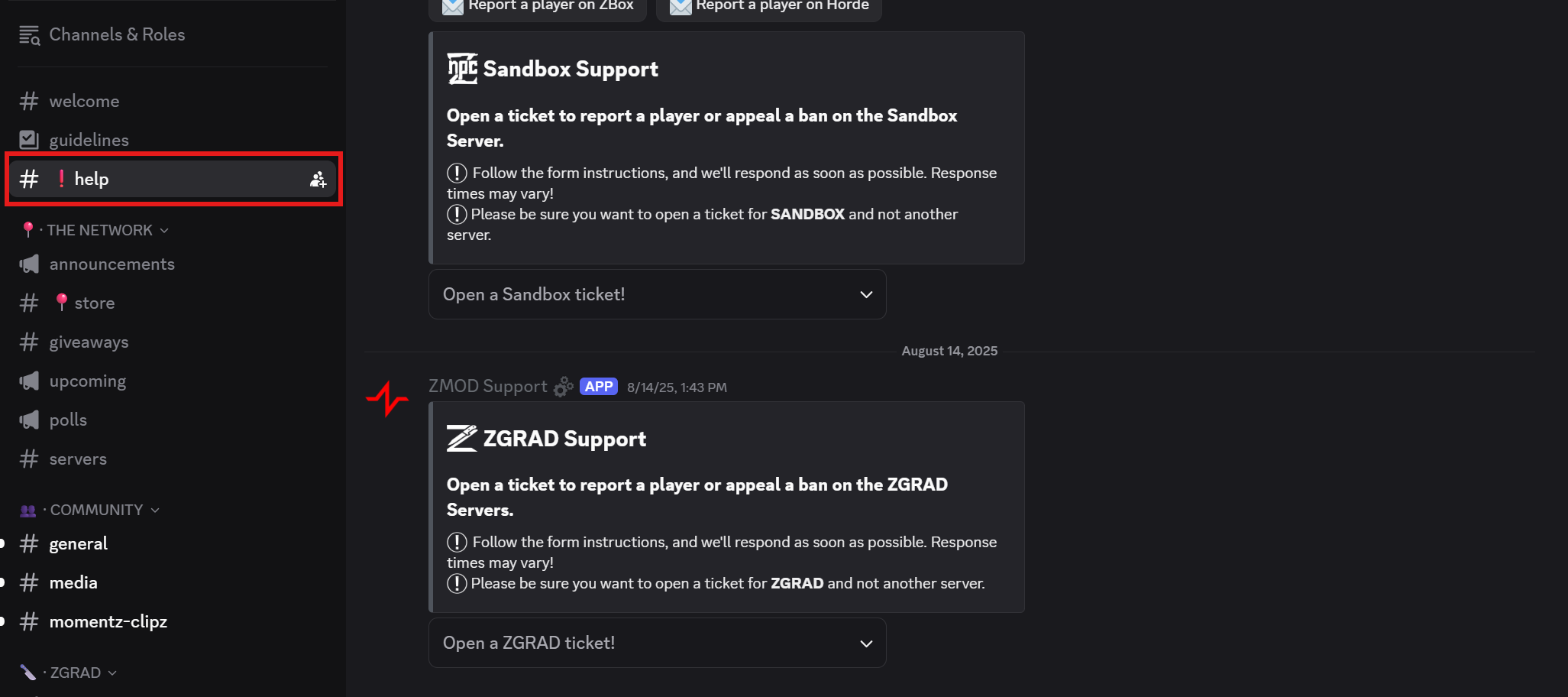Open the announcements megaphone channel

coord(112,264)
